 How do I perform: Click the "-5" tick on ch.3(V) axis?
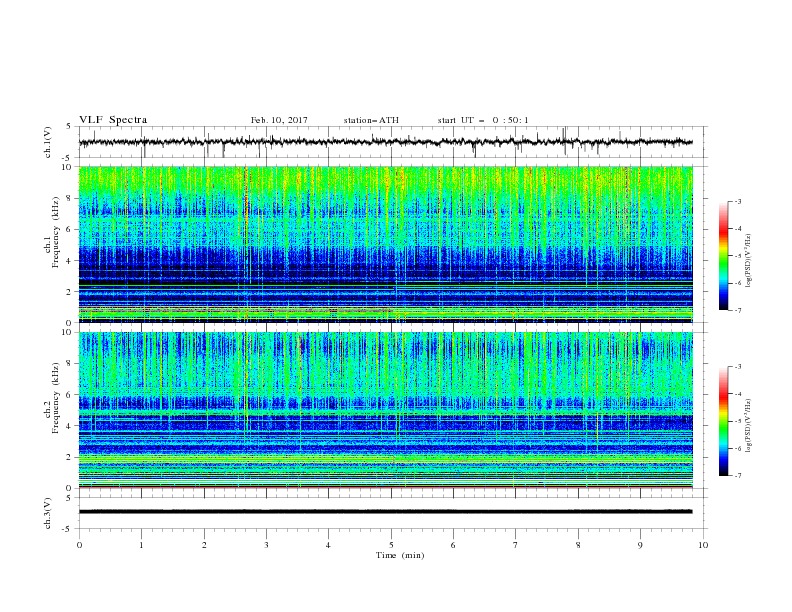(67, 529)
